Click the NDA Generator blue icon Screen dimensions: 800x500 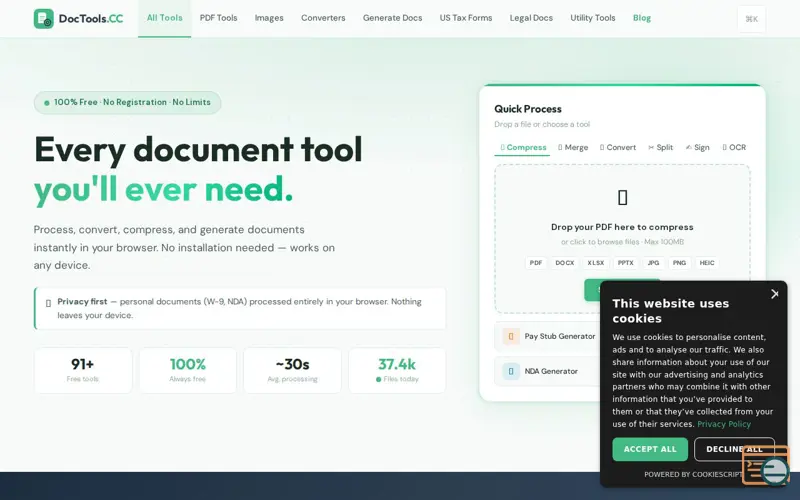tap(511, 371)
